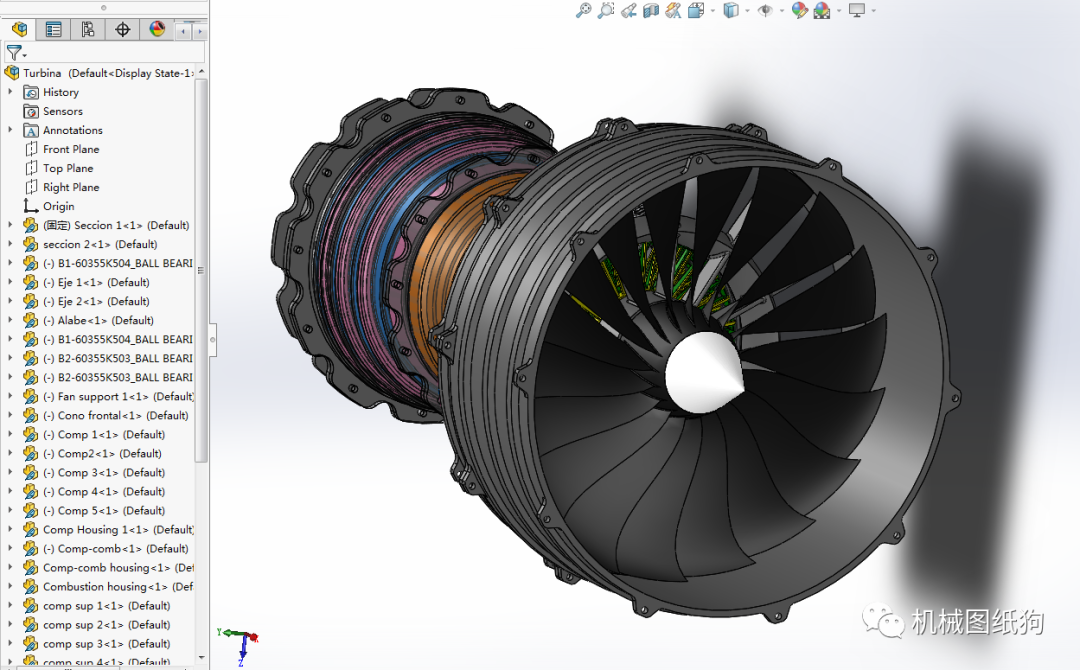1080x670 pixels.
Task: Click the Zoom to Fit icon
Action: (583, 10)
